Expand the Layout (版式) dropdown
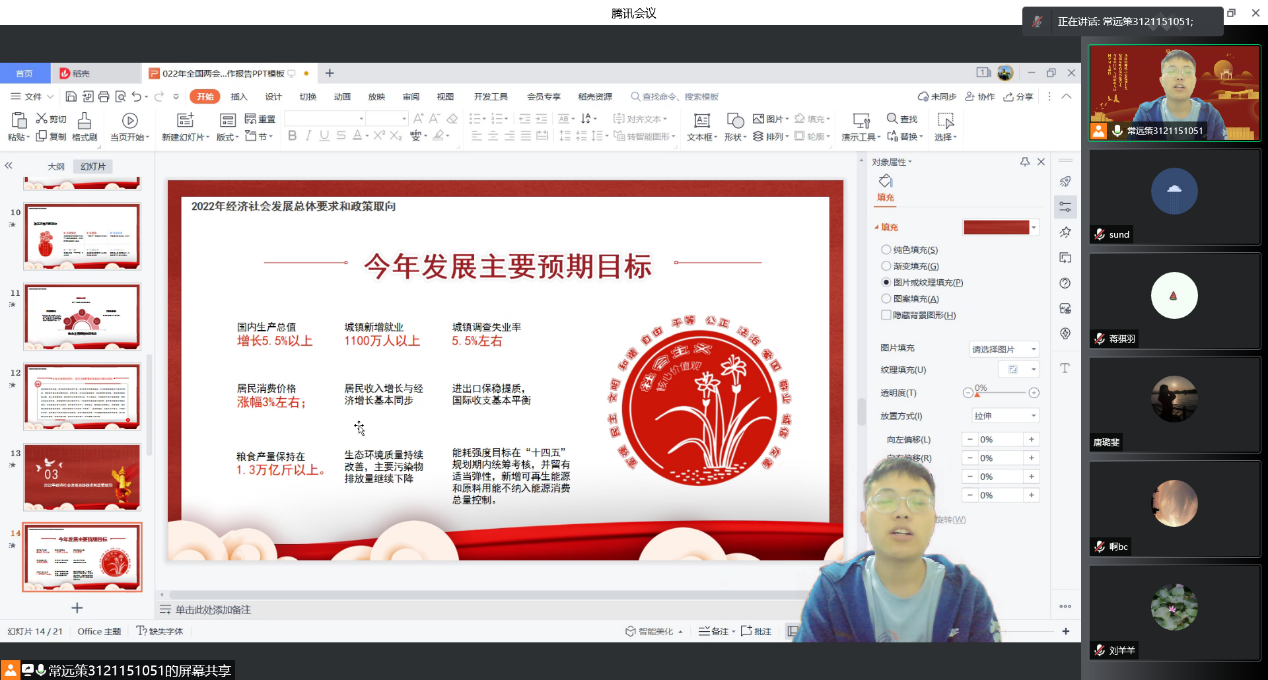The width and height of the screenshot is (1268, 680). click(228, 137)
